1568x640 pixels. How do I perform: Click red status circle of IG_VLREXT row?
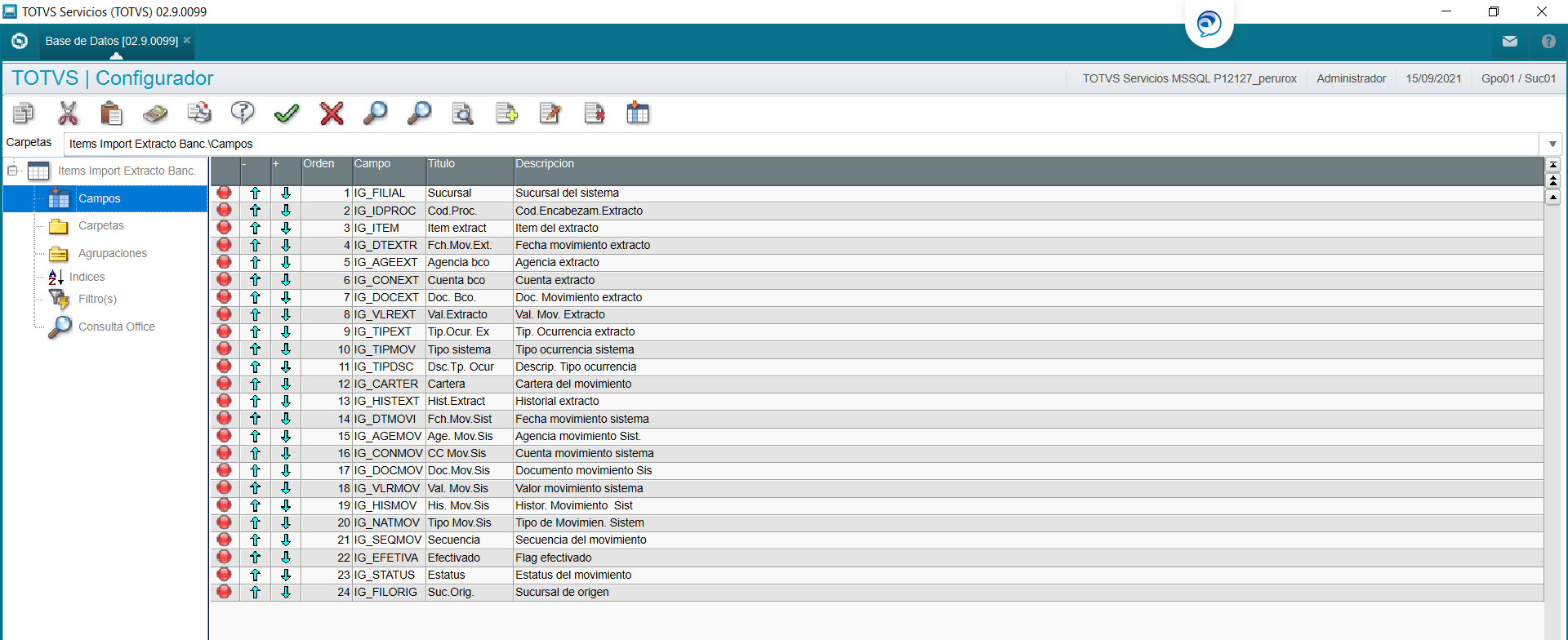tap(225, 314)
